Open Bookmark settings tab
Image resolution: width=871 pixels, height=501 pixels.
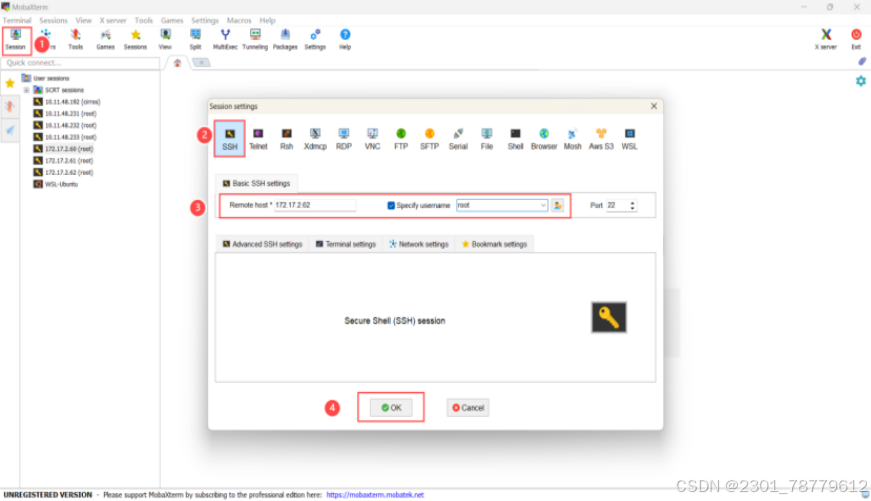coord(494,244)
